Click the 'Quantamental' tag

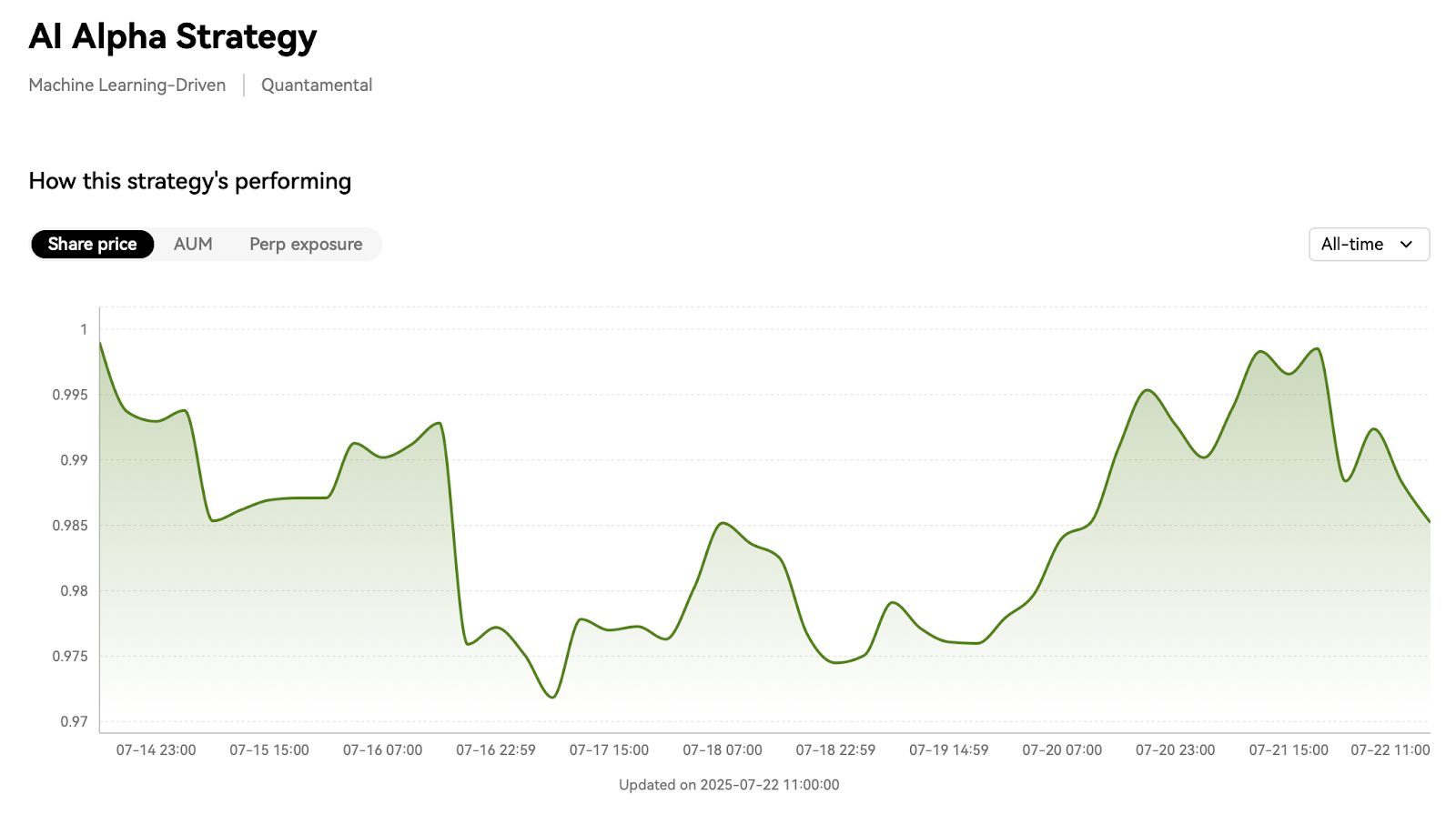pos(317,85)
